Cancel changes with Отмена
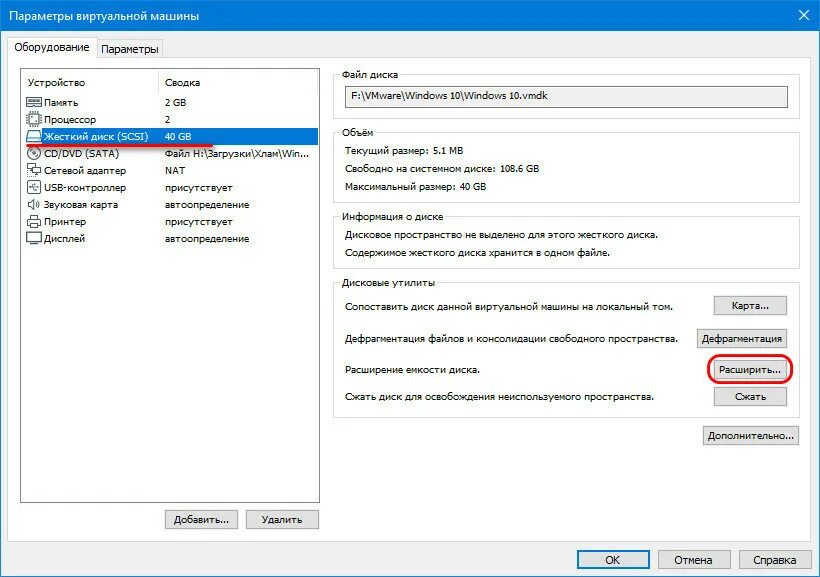 coord(693,560)
